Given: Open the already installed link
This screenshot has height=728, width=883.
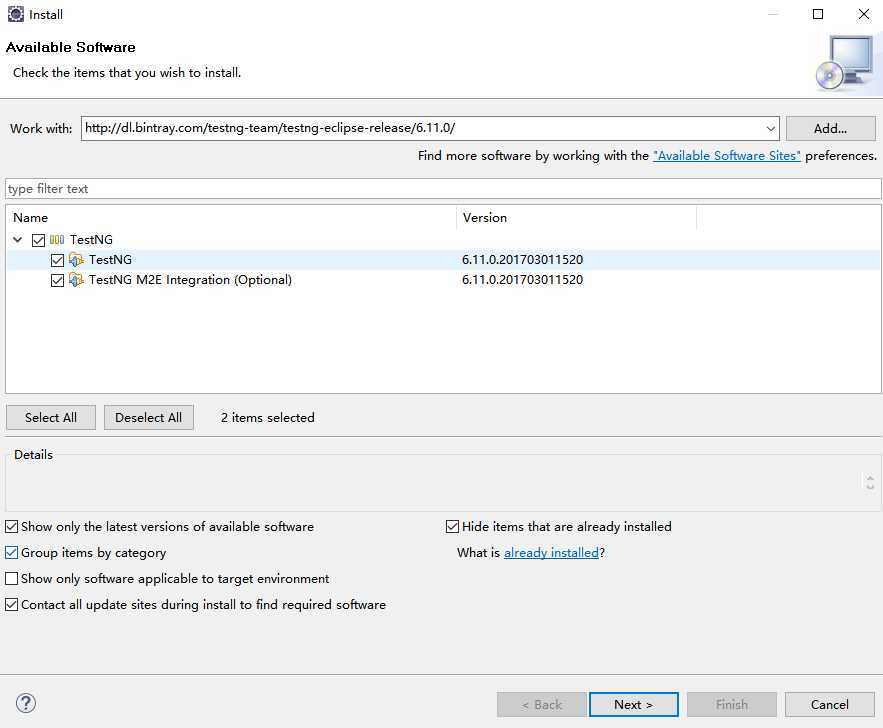Looking at the screenshot, I should 551,553.
